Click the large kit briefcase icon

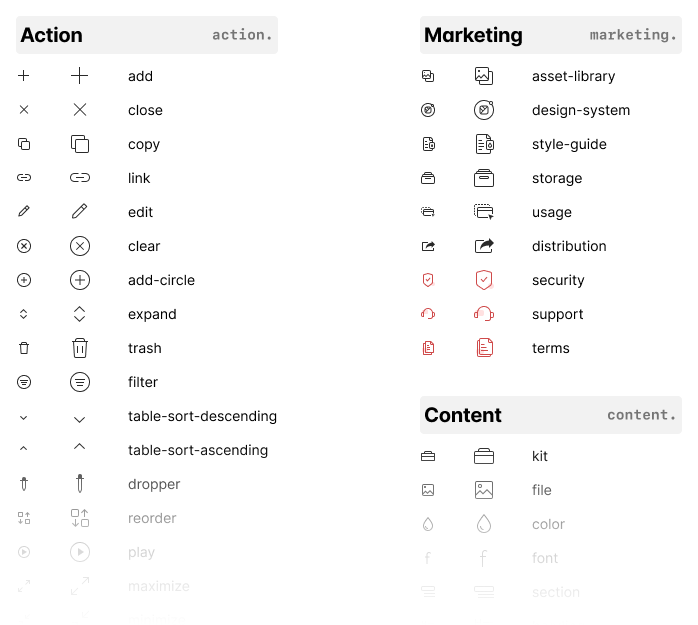(484, 456)
